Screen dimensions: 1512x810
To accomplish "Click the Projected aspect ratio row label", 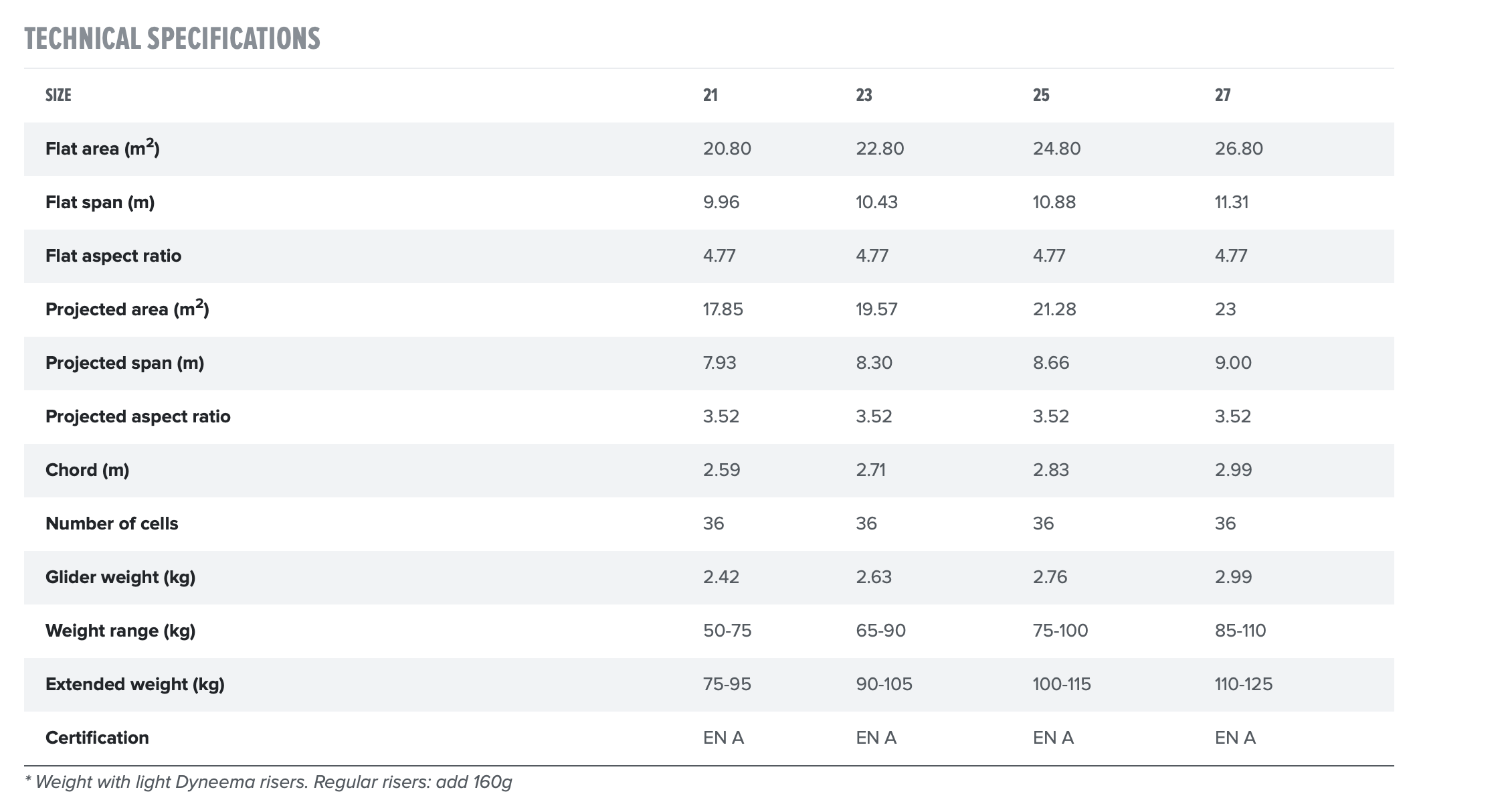I will click(138, 416).
